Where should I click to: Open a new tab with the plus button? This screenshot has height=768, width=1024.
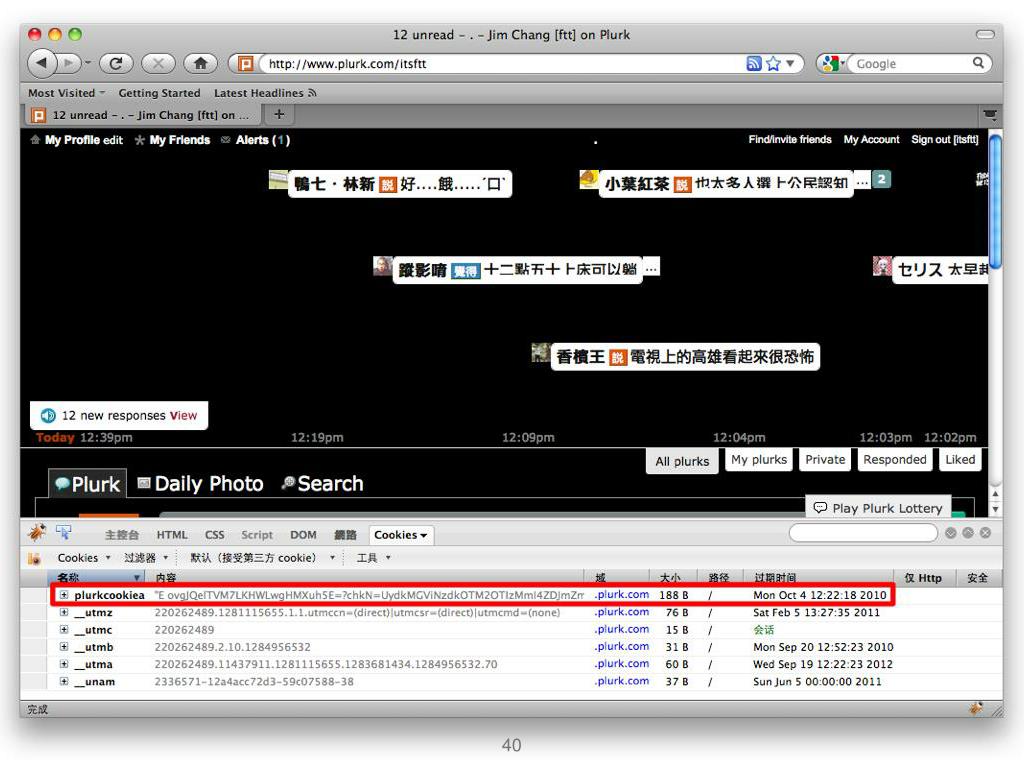pos(279,114)
